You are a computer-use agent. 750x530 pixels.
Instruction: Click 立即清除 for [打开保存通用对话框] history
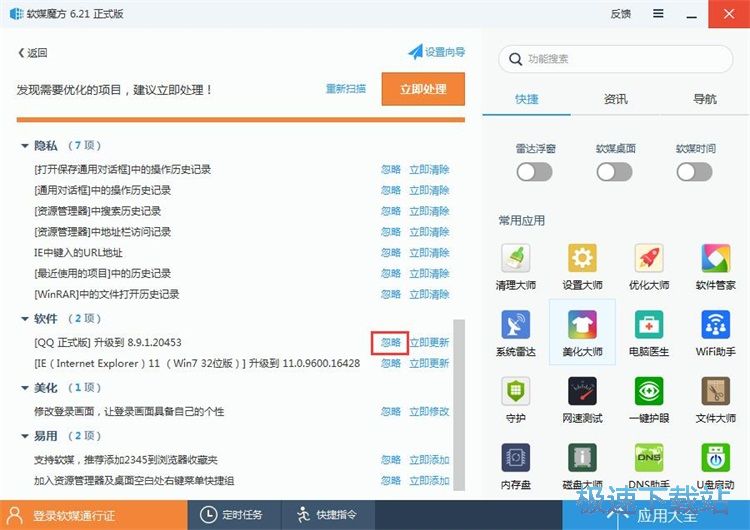pos(429,169)
